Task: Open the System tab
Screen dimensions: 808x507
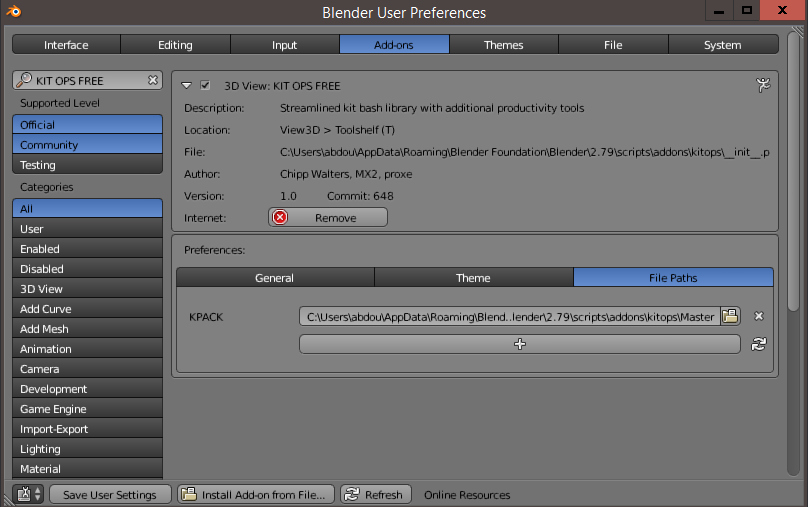Action: point(723,45)
